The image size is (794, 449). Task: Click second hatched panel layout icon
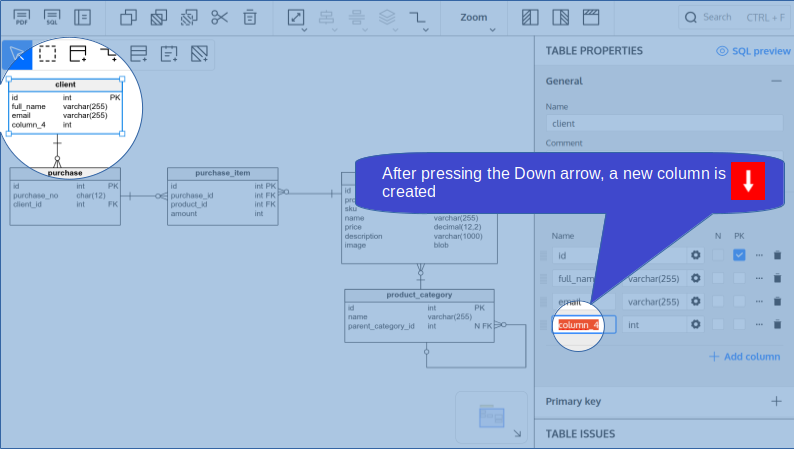tap(560, 18)
